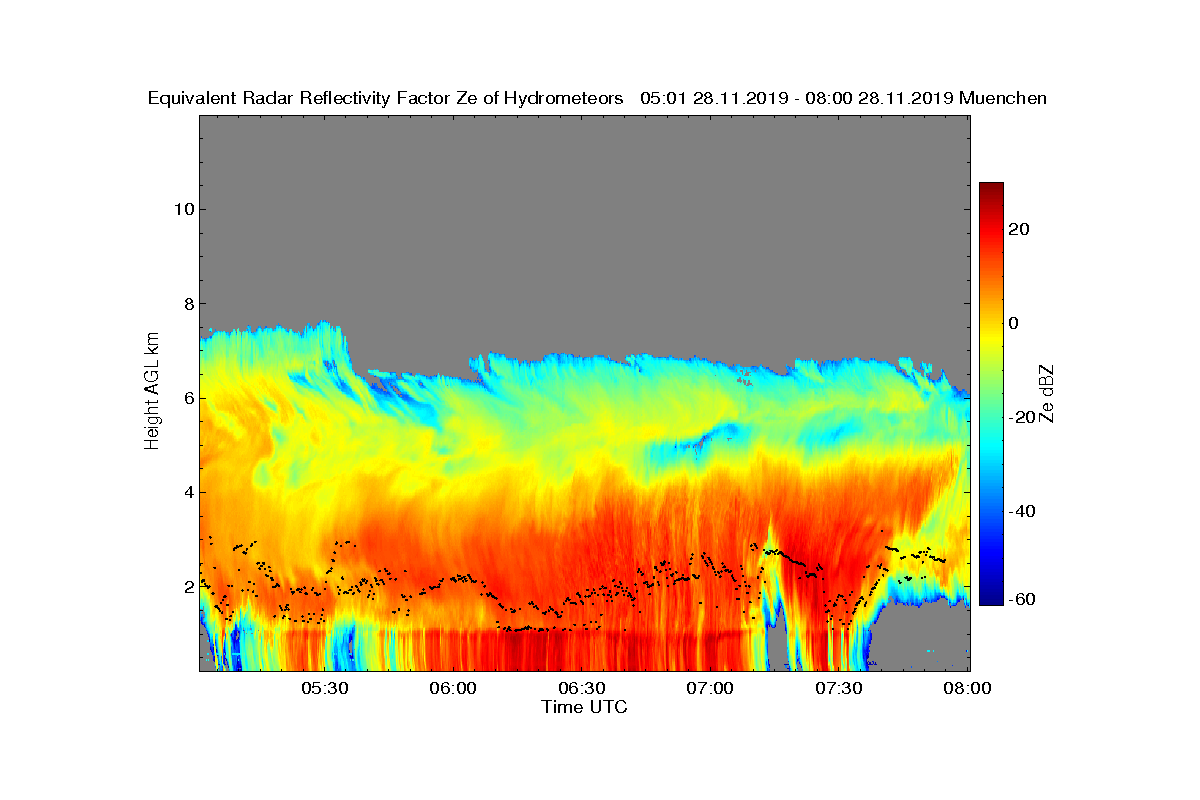Screen dimensions: 1200x800
Task: Click the 05:30 time tick label
Action: [324, 689]
